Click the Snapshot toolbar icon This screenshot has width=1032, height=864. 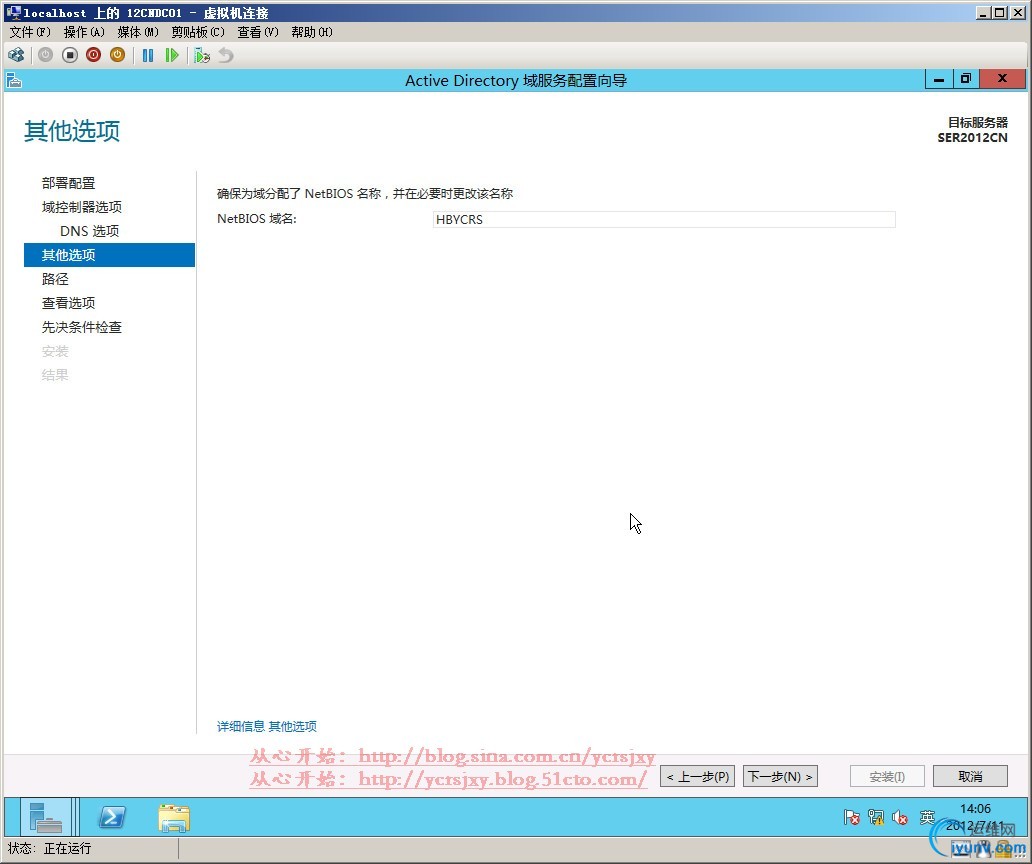(202, 55)
